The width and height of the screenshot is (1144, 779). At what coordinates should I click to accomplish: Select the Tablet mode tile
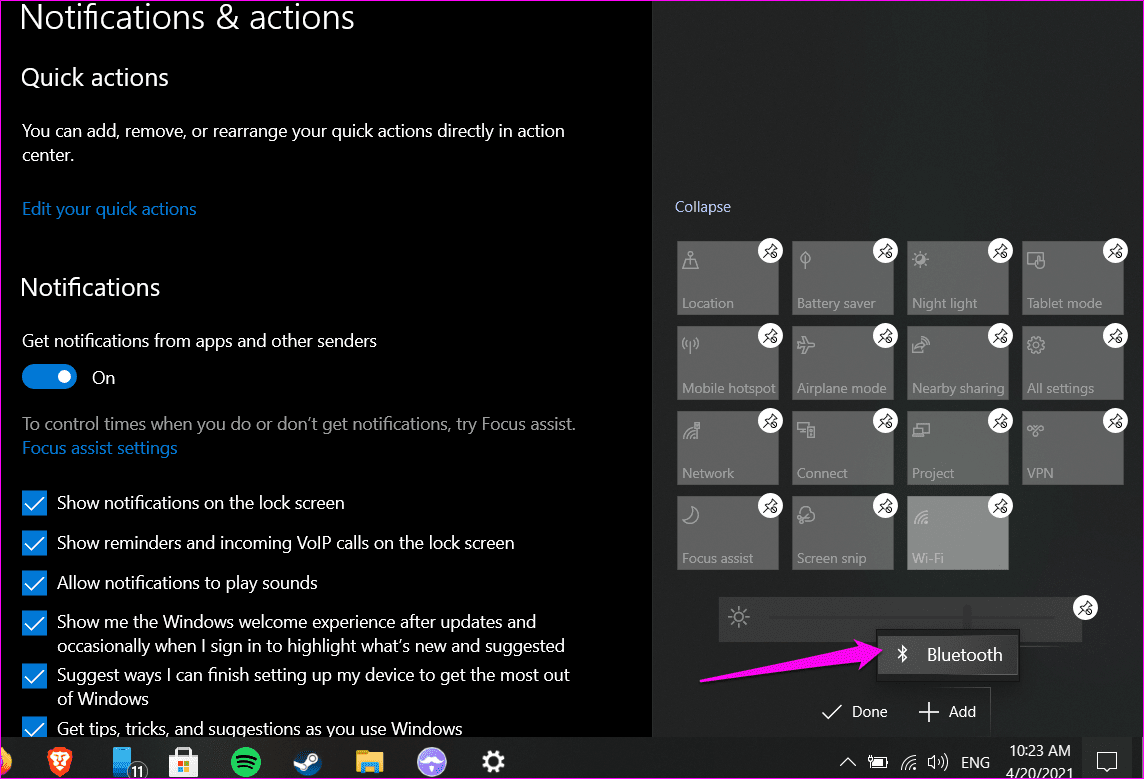(1072, 278)
